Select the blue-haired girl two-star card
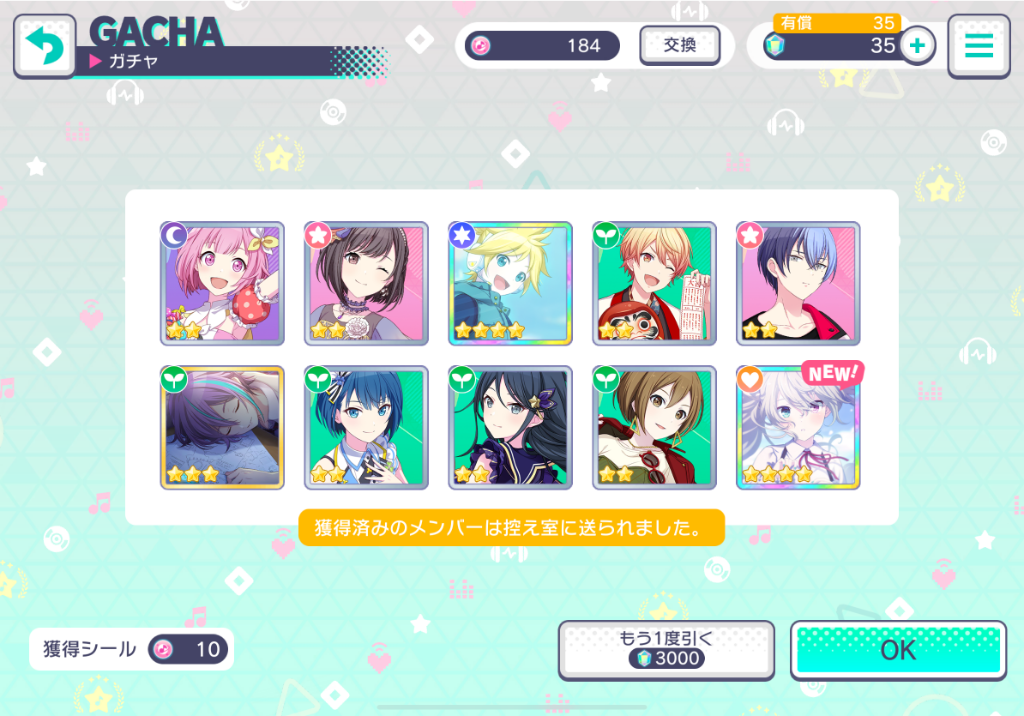1024x716 pixels. pyautogui.click(x=366, y=427)
